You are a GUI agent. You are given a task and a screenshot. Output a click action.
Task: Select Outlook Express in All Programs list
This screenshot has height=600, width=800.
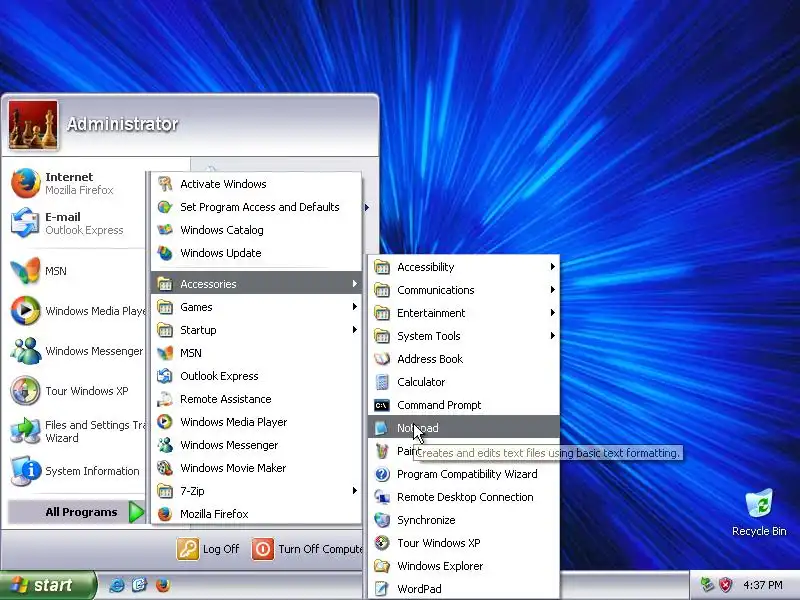pyautogui.click(x=256, y=376)
